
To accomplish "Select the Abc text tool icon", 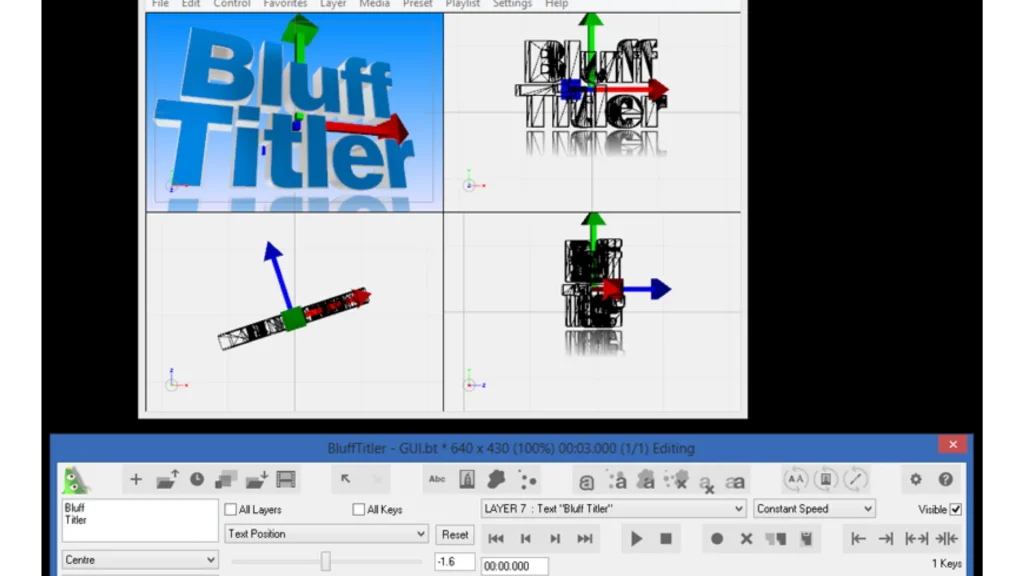I will [436, 479].
